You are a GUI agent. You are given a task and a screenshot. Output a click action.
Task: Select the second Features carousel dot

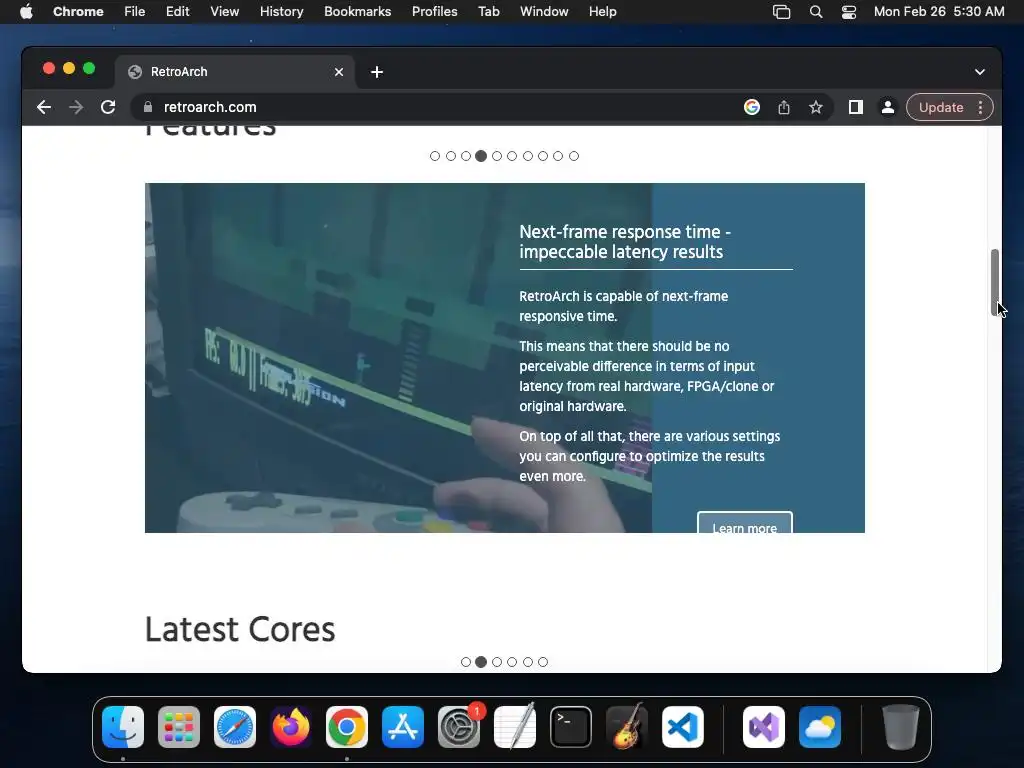[x=451, y=156]
